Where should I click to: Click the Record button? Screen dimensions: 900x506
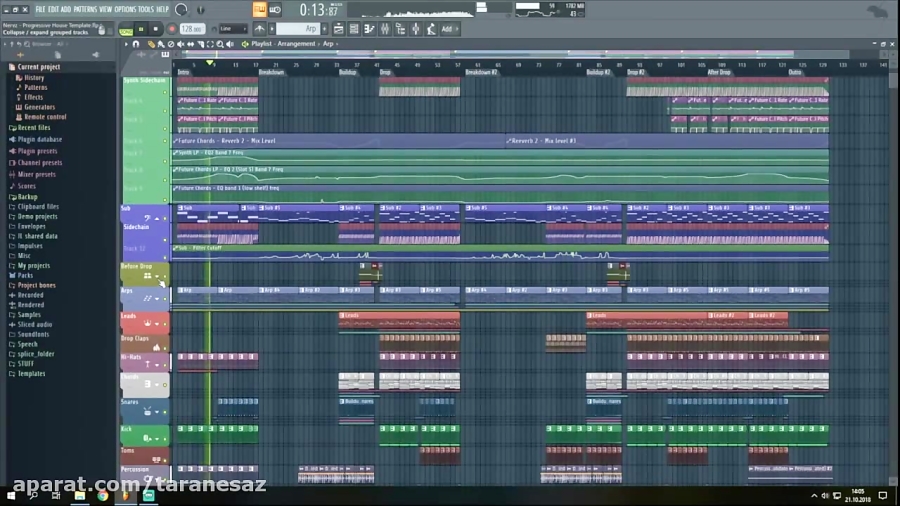(x=171, y=29)
